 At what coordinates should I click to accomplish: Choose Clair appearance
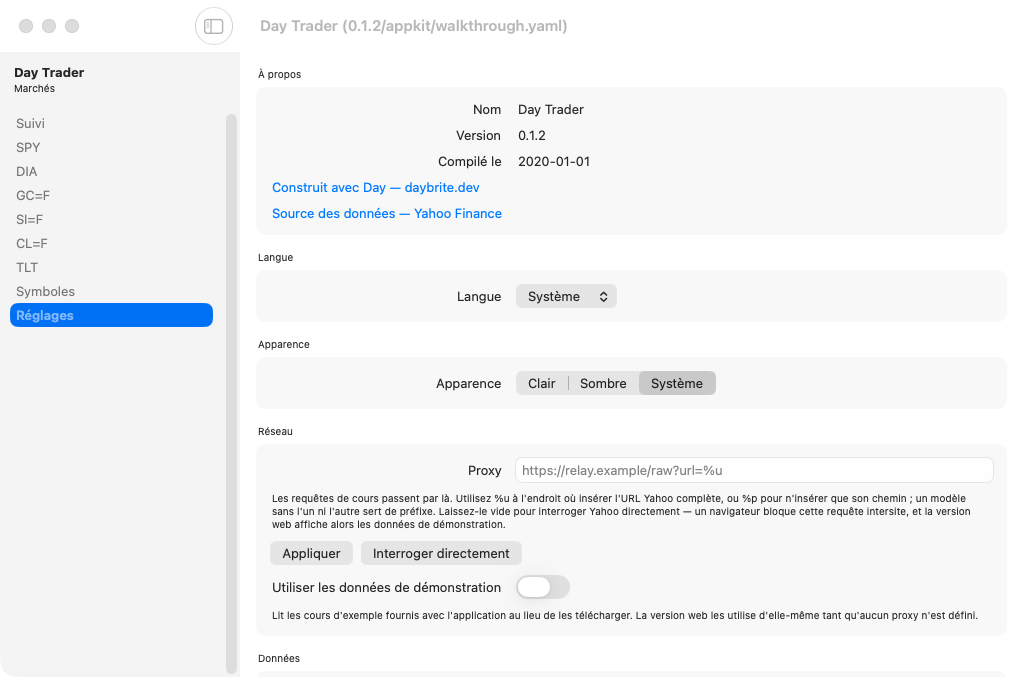[541, 383]
